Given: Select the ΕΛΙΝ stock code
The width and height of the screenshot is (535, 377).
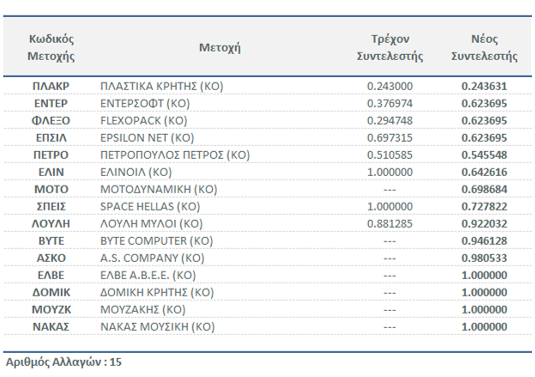Looking at the screenshot, I should pos(51,172).
